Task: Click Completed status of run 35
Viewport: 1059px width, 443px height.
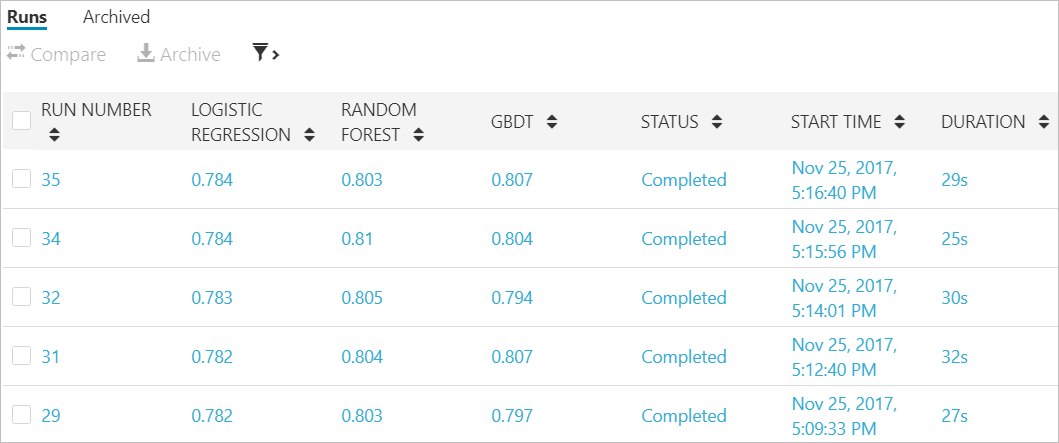Action: [x=683, y=180]
